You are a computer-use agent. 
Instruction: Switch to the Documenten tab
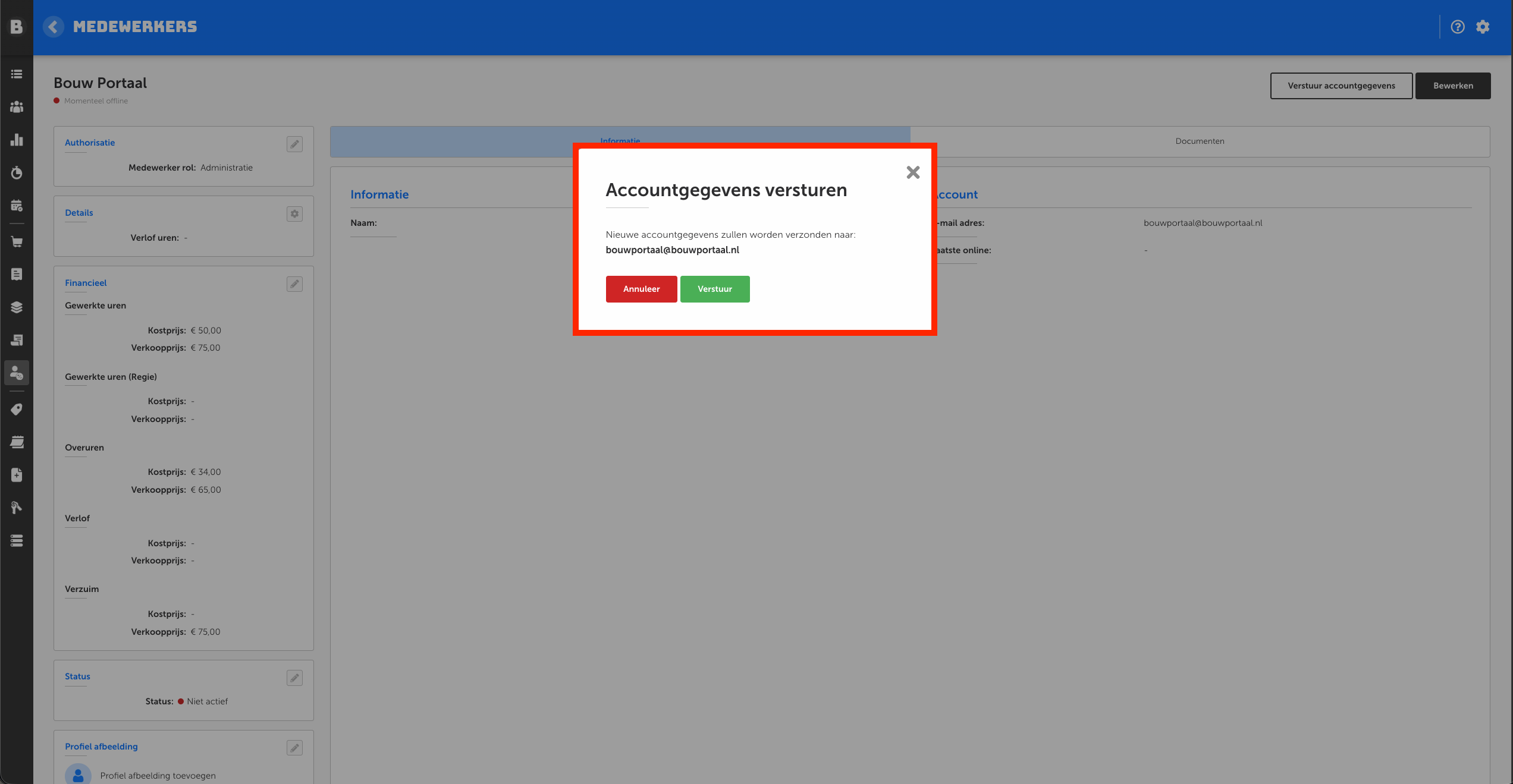[x=1200, y=141]
